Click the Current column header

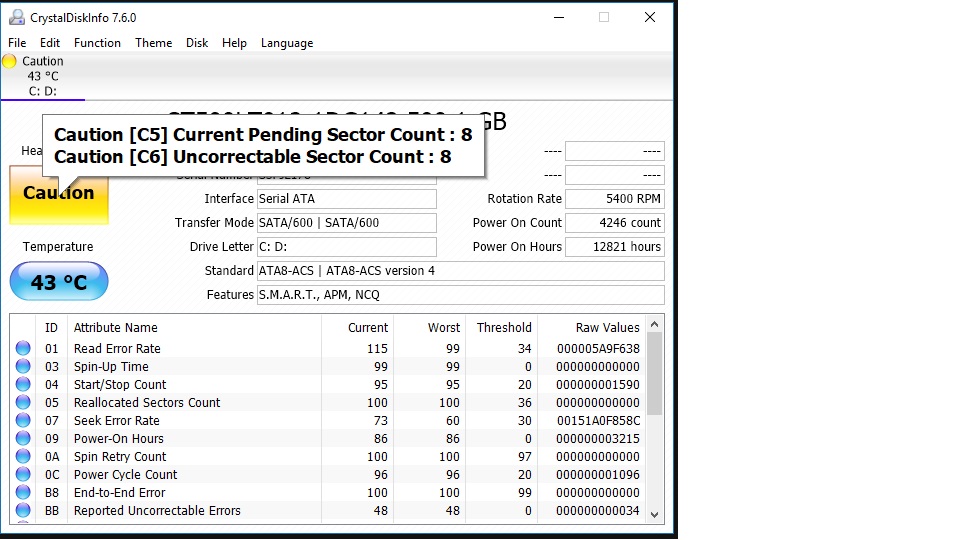(357, 328)
